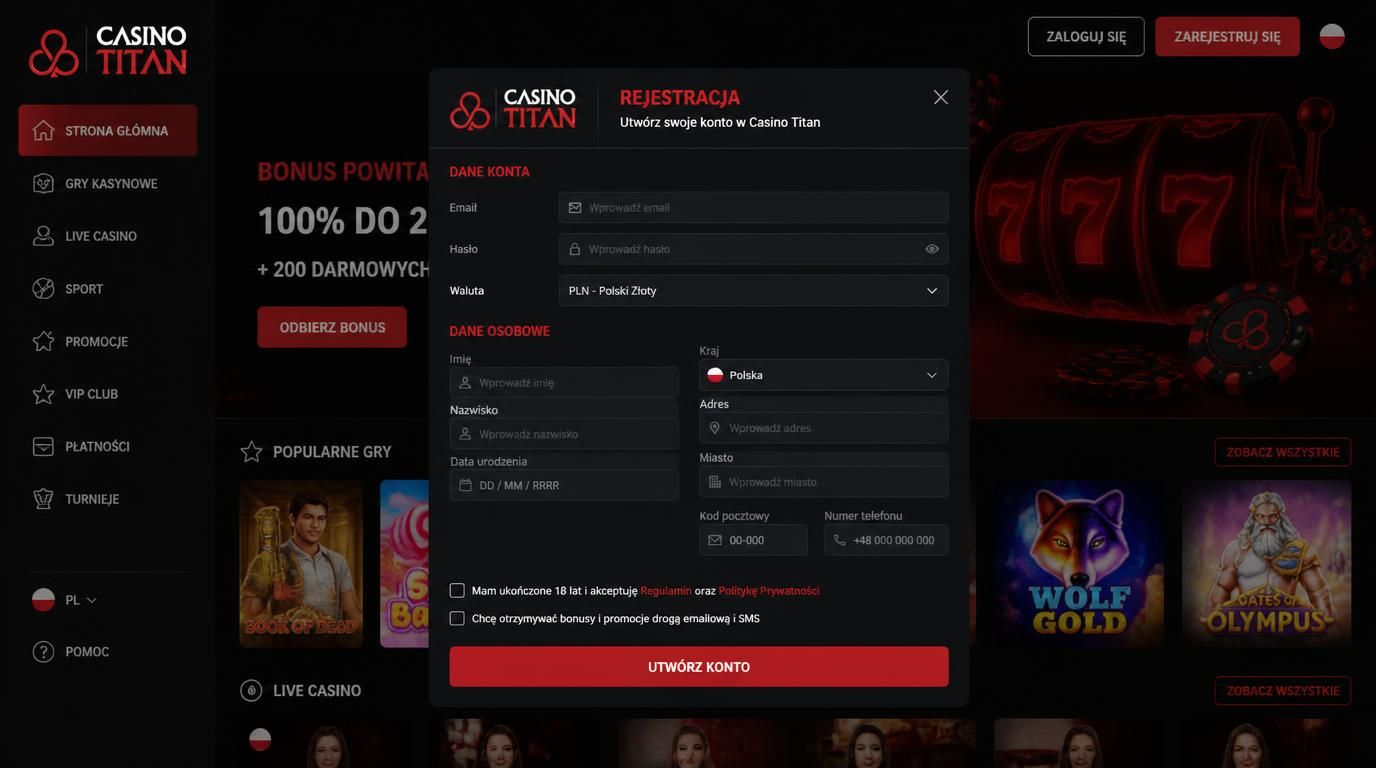Click the Sport ball icon
The height and width of the screenshot is (768, 1376).
tap(43, 288)
